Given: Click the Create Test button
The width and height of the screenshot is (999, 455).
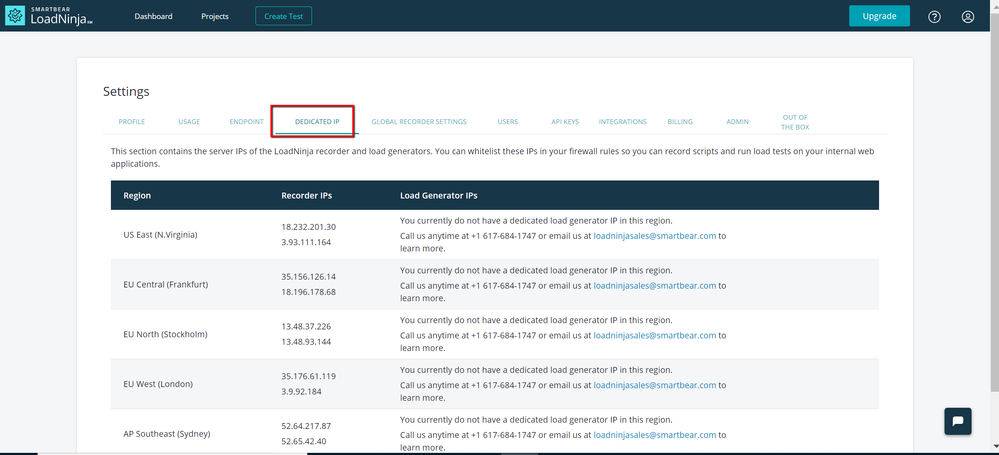Looking at the screenshot, I should point(284,16).
